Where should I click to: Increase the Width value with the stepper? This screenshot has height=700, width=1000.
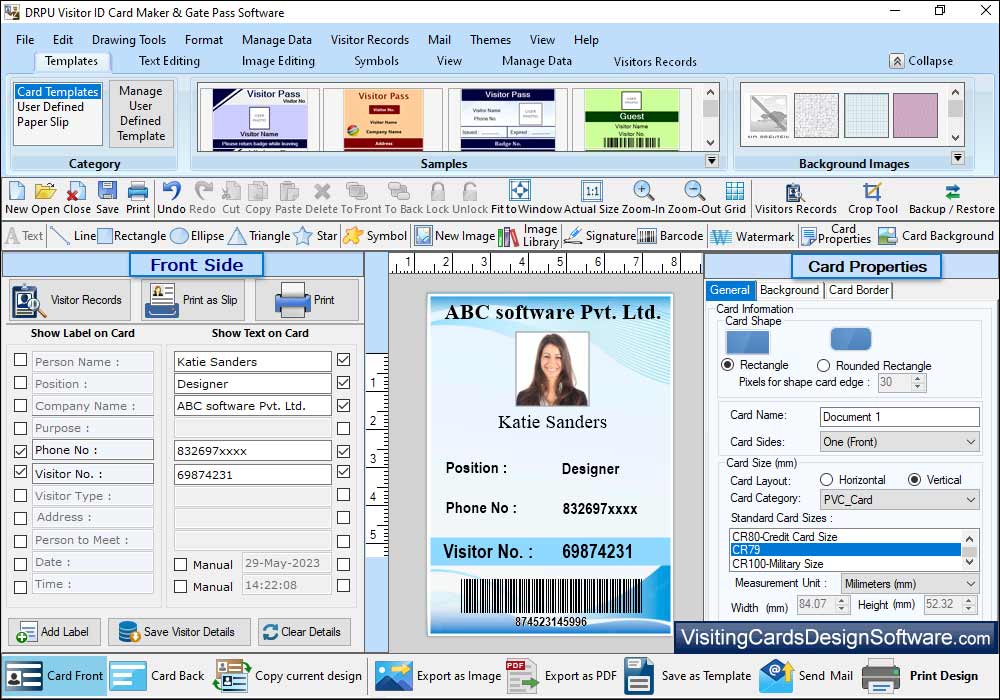(x=842, y=600)
